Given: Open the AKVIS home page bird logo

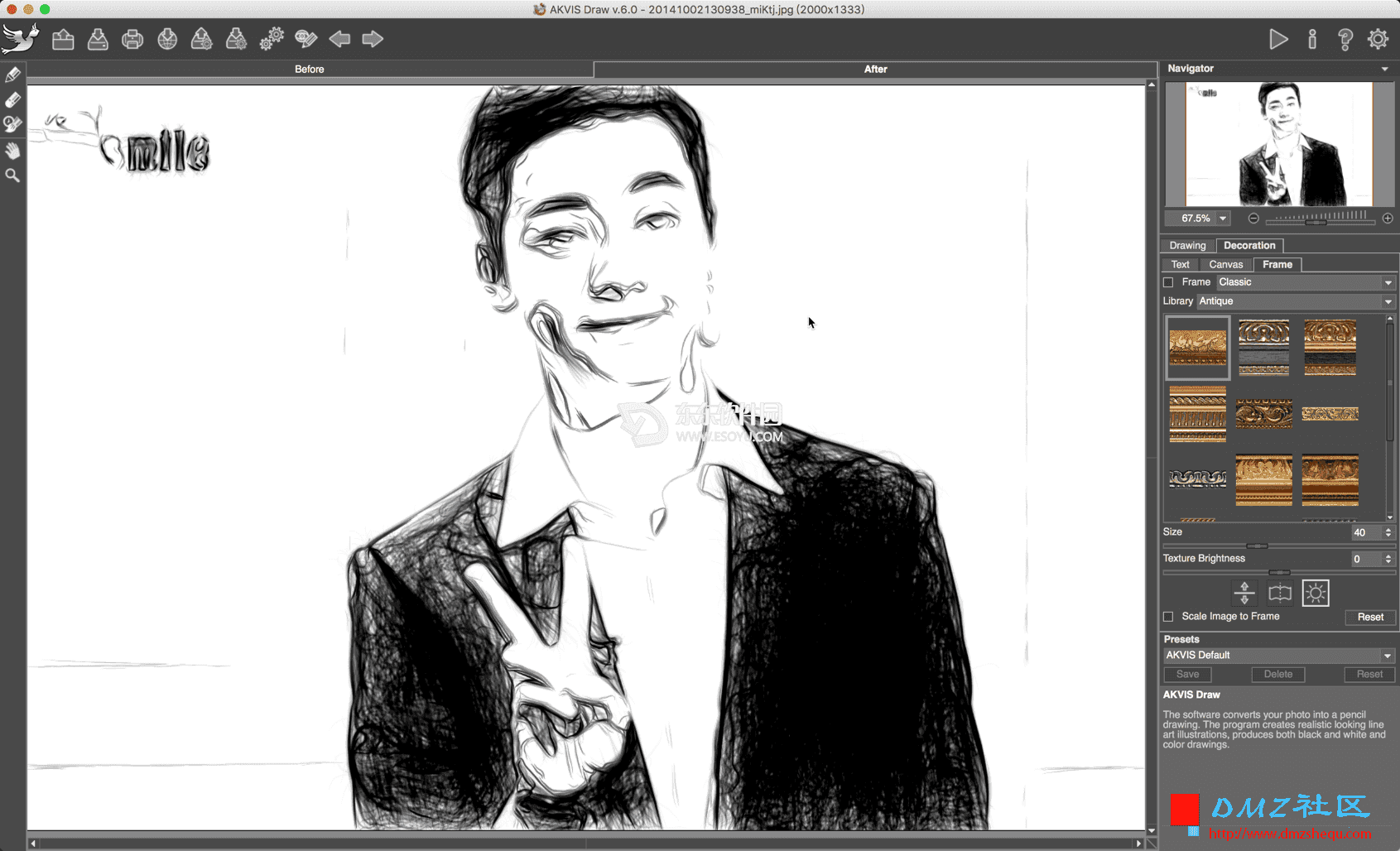Looking at the screenshot, I should pyautogui.click(x=20, y=38).
